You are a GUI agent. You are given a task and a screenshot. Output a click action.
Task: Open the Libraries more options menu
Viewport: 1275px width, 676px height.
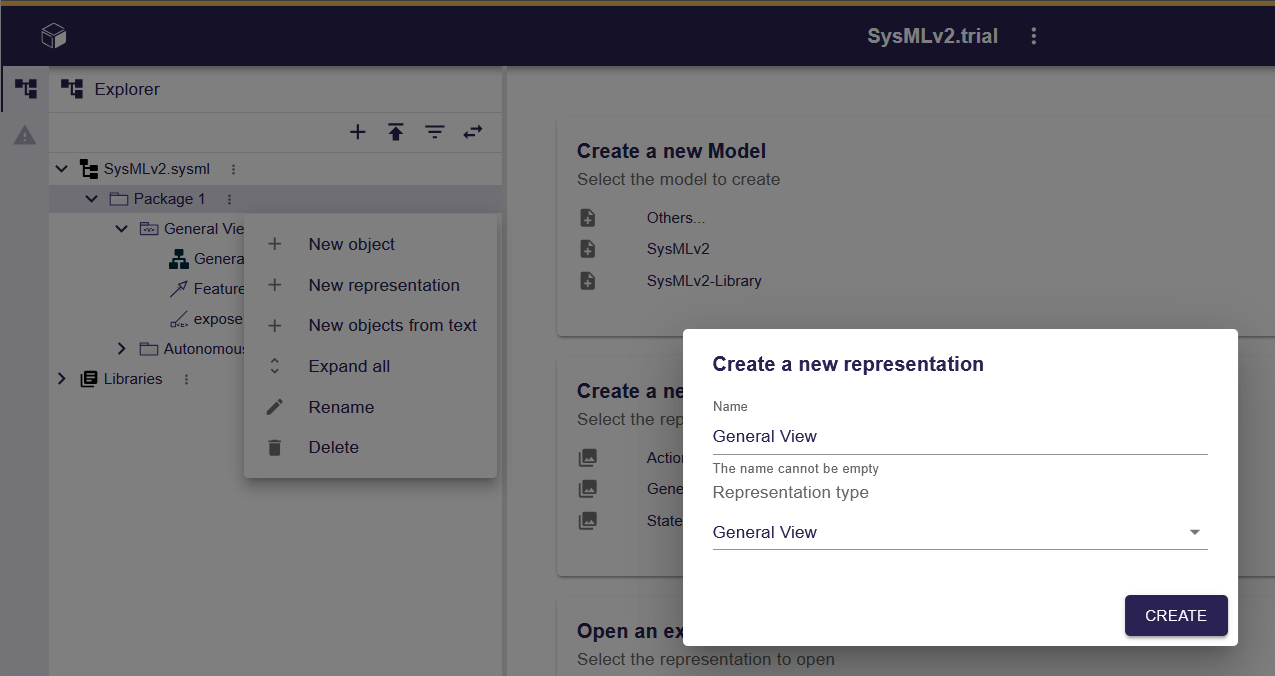pos(186,380)
